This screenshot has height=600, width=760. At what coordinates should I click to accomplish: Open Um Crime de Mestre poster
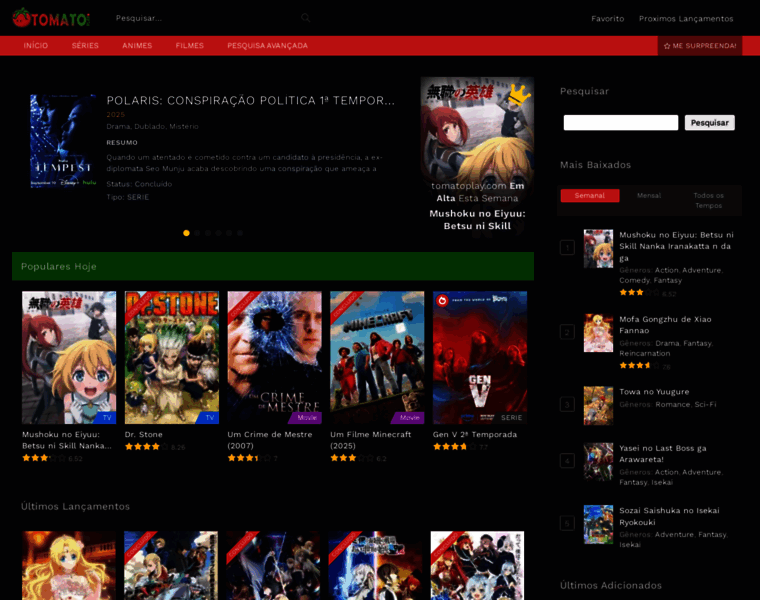click(x=274, y=358)
